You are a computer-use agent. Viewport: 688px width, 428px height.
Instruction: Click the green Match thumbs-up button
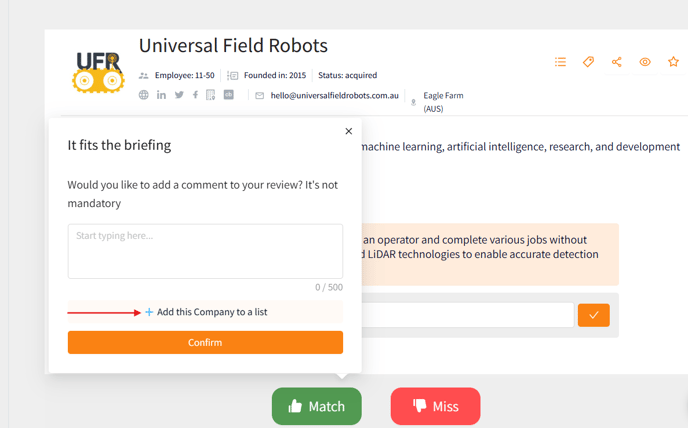(x=317, y=406)
